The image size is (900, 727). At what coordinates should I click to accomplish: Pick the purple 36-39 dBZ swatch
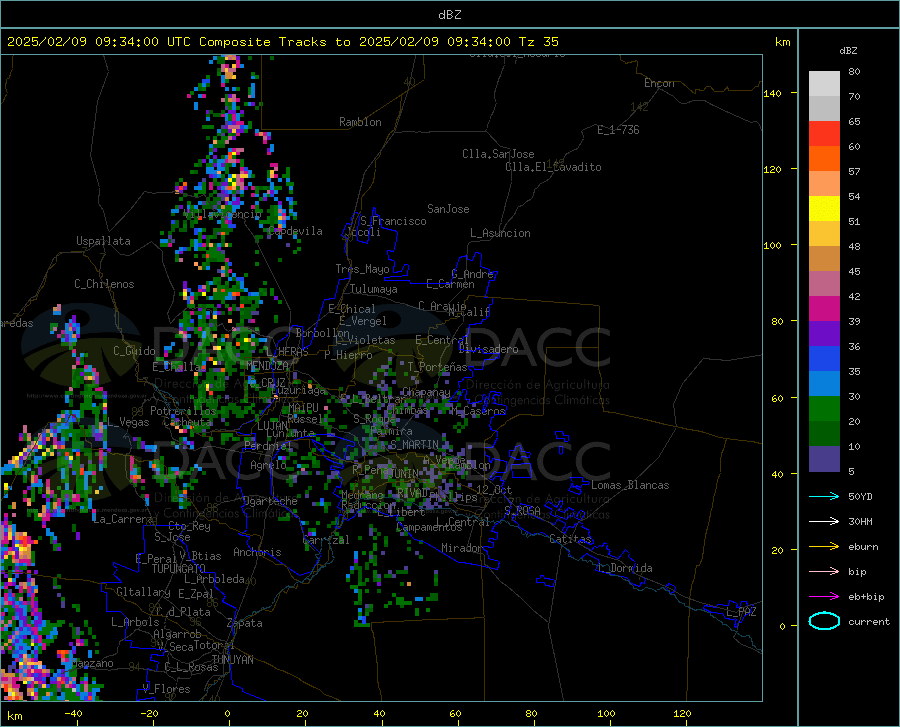pos(824,334)
